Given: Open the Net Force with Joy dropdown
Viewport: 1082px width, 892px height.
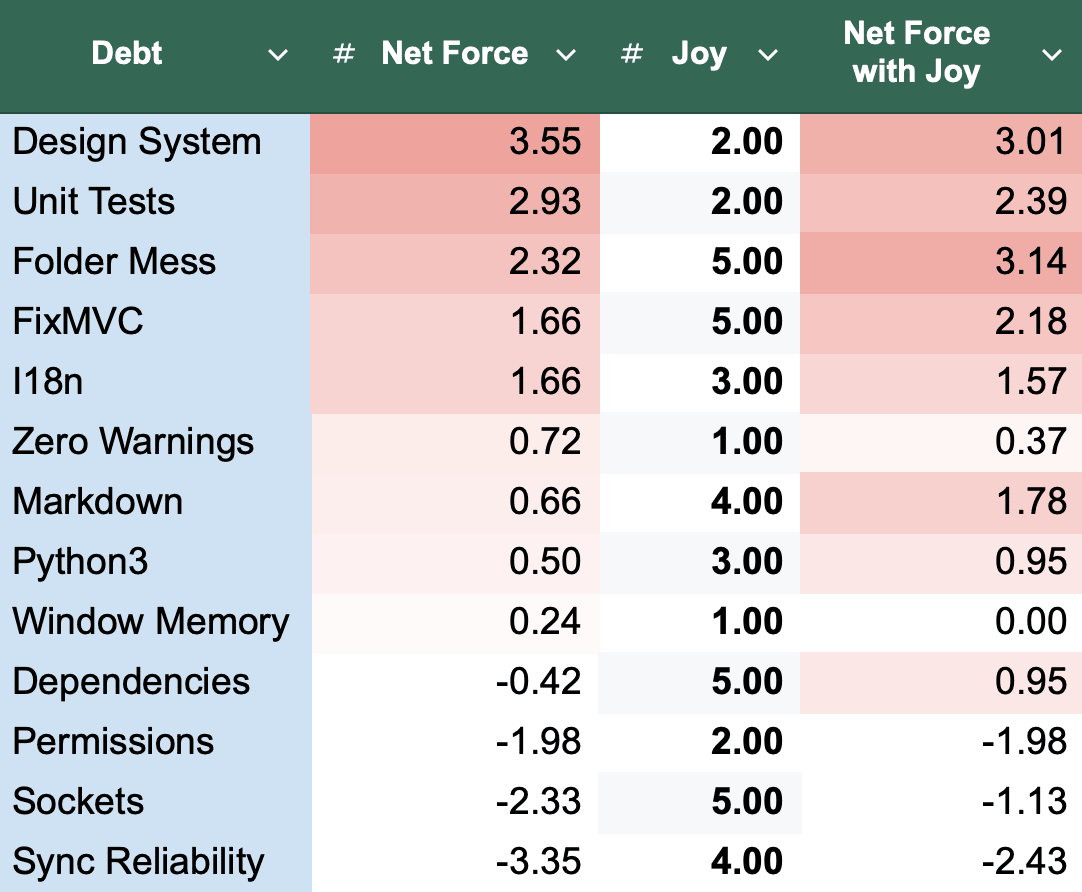Looking at the screenshot, I should pyautogui.click(x=1052, y=55).
